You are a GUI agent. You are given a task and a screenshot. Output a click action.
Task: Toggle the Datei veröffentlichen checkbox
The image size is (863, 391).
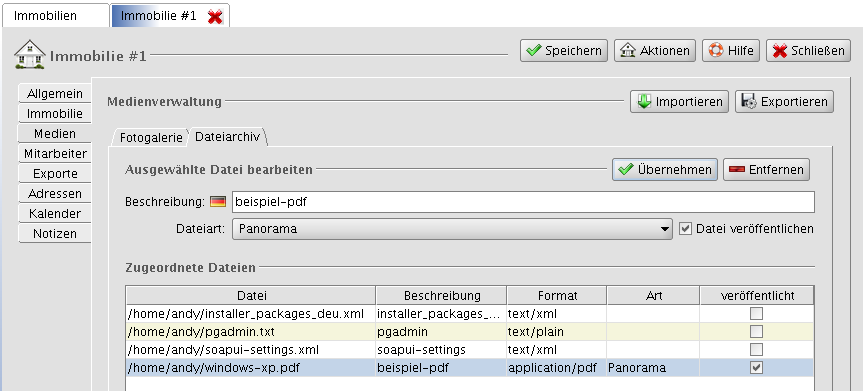[x=685, y=229]
